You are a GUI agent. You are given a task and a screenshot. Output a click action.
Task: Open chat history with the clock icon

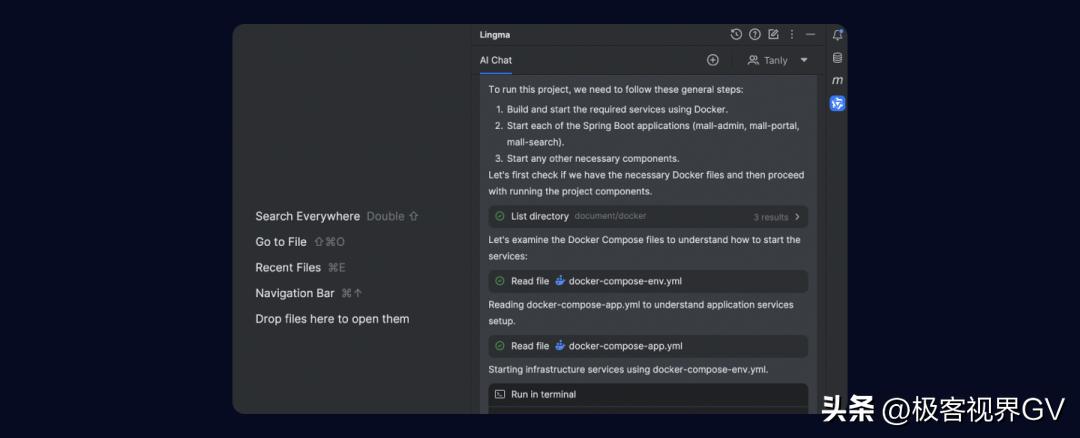tap(736, 34)
